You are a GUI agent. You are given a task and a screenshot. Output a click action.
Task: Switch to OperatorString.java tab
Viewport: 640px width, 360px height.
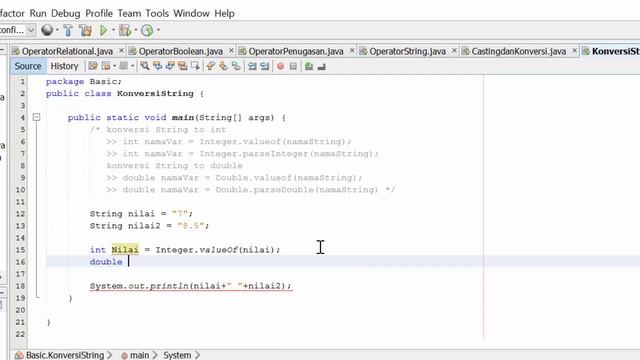pyautogui.click(x=407, y=51)
